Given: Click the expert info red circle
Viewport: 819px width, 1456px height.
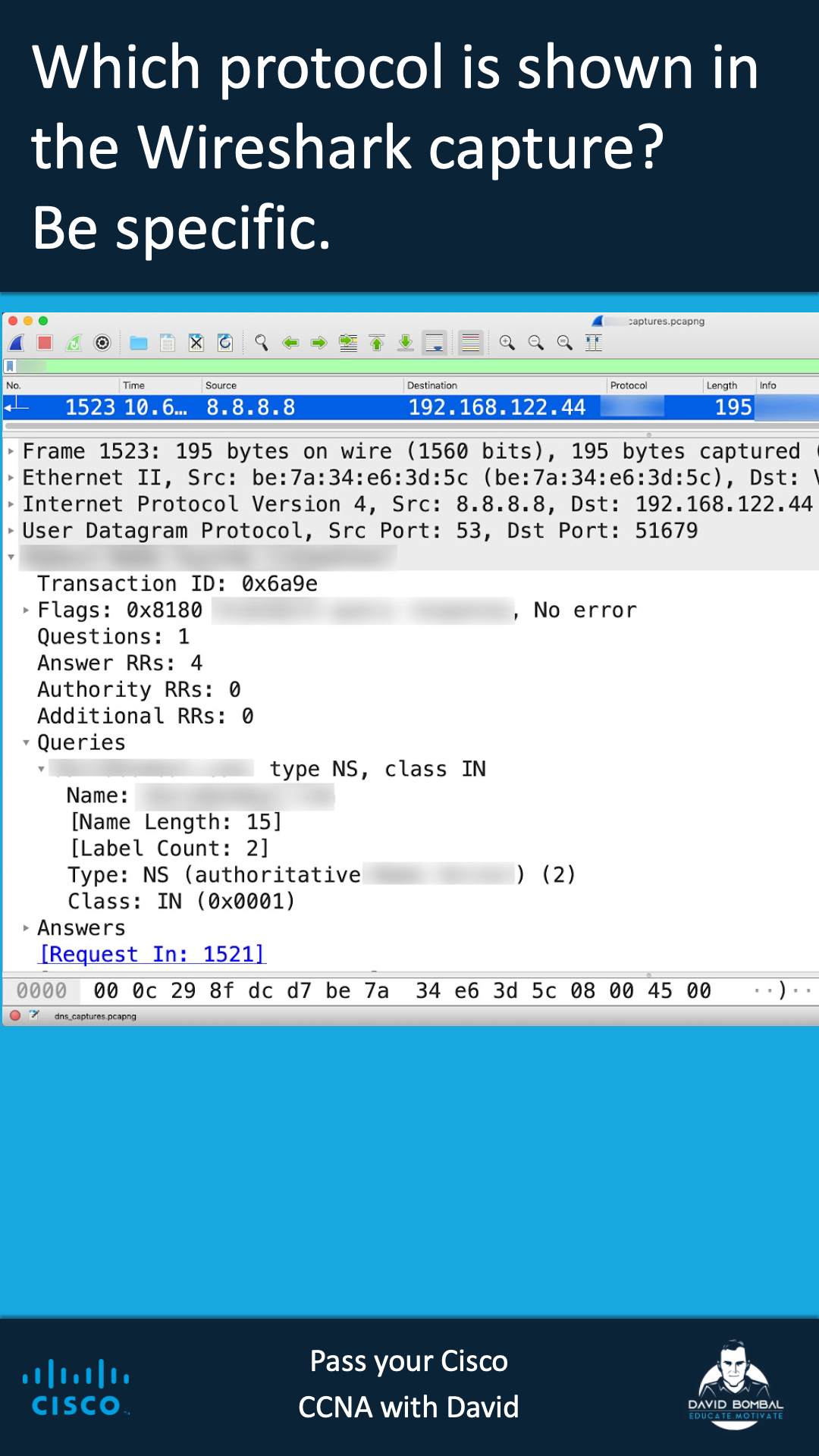Looking at the screenshot, I should click(15, 1015).
